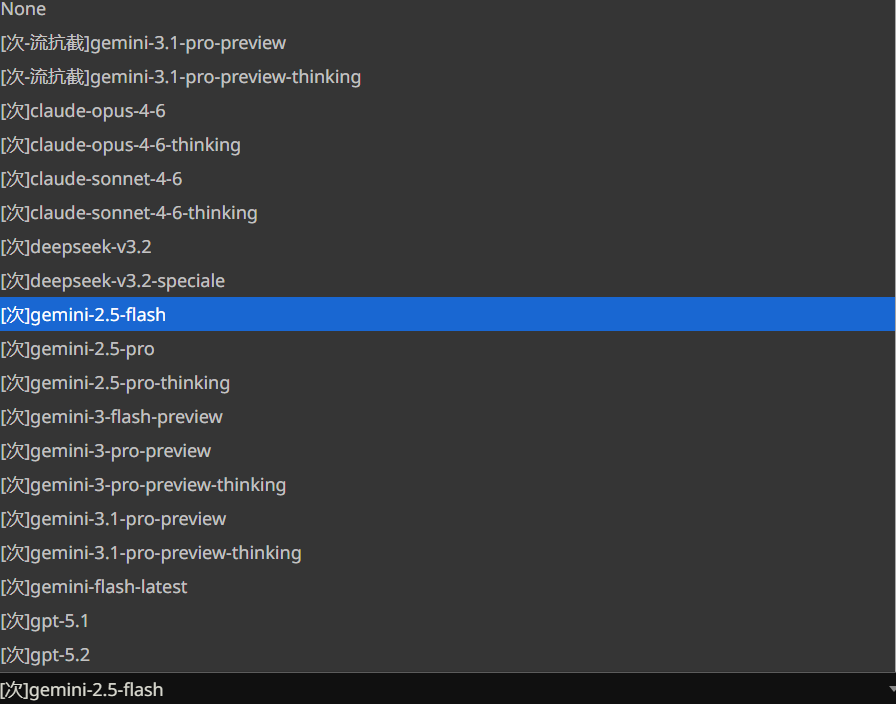The width and height of the screenshot is (896, 704).
Task: Pick [次]claude-opus-4-6 from the list
Action: coord(83,111)
